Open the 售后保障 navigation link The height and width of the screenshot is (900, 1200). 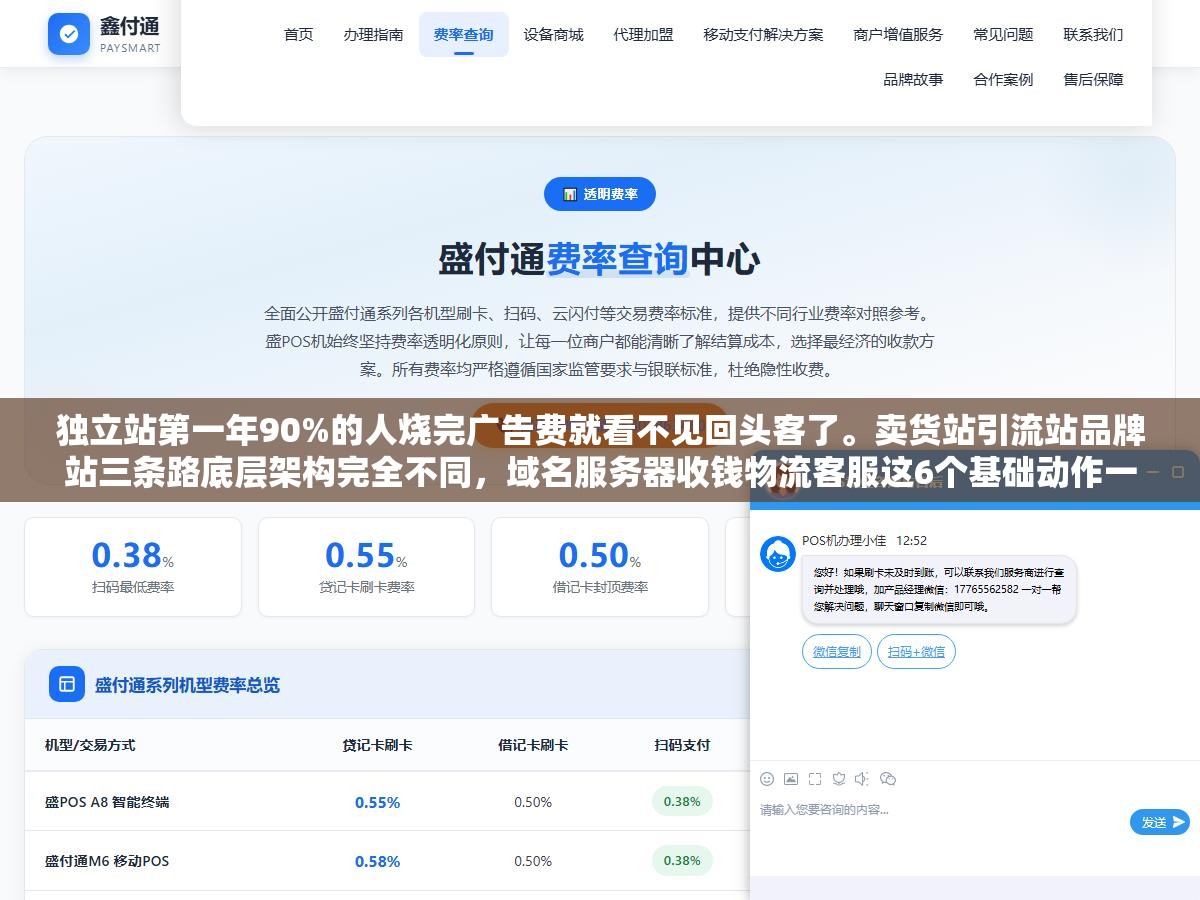(x=1093, y=79)
